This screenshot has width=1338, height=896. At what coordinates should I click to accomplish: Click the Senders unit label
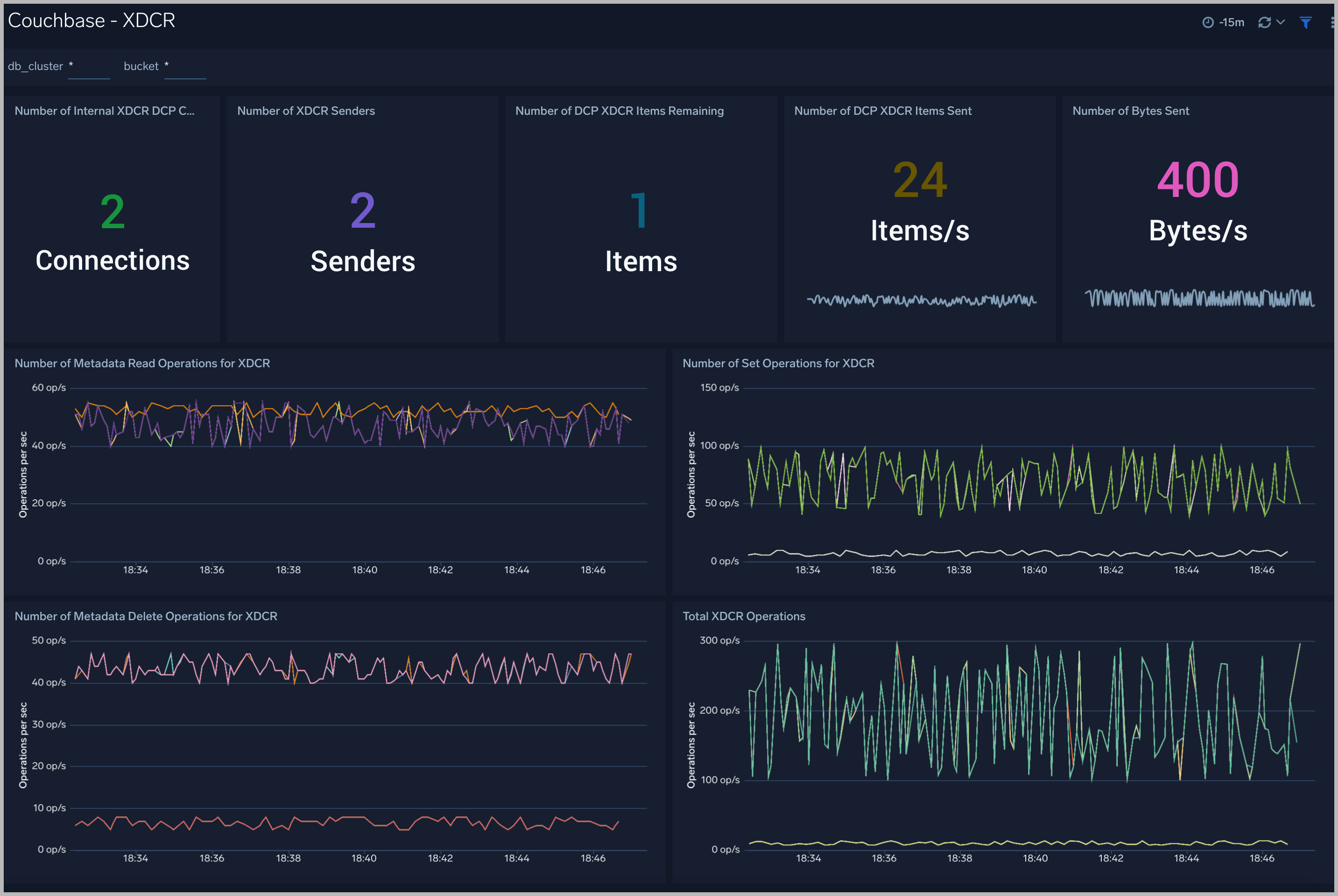click(363, 262)
